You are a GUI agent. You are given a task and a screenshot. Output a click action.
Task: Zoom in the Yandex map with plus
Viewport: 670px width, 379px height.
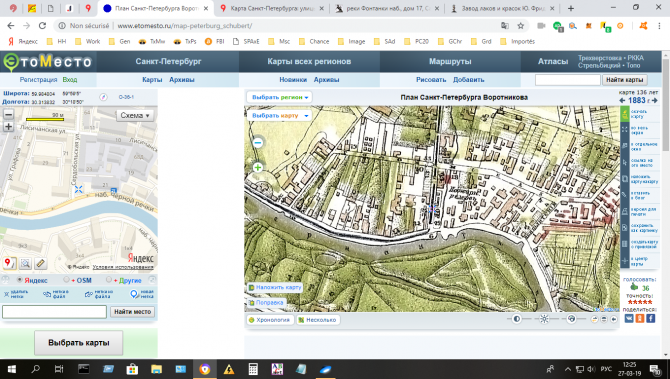coord(8,127)
